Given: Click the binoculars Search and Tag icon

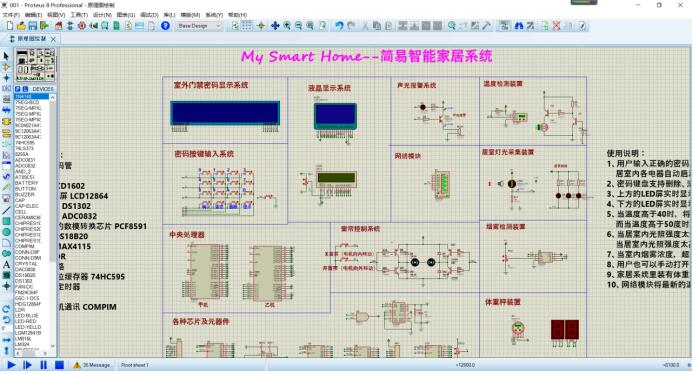Looking at the screenshot, I should click(519, 26).
